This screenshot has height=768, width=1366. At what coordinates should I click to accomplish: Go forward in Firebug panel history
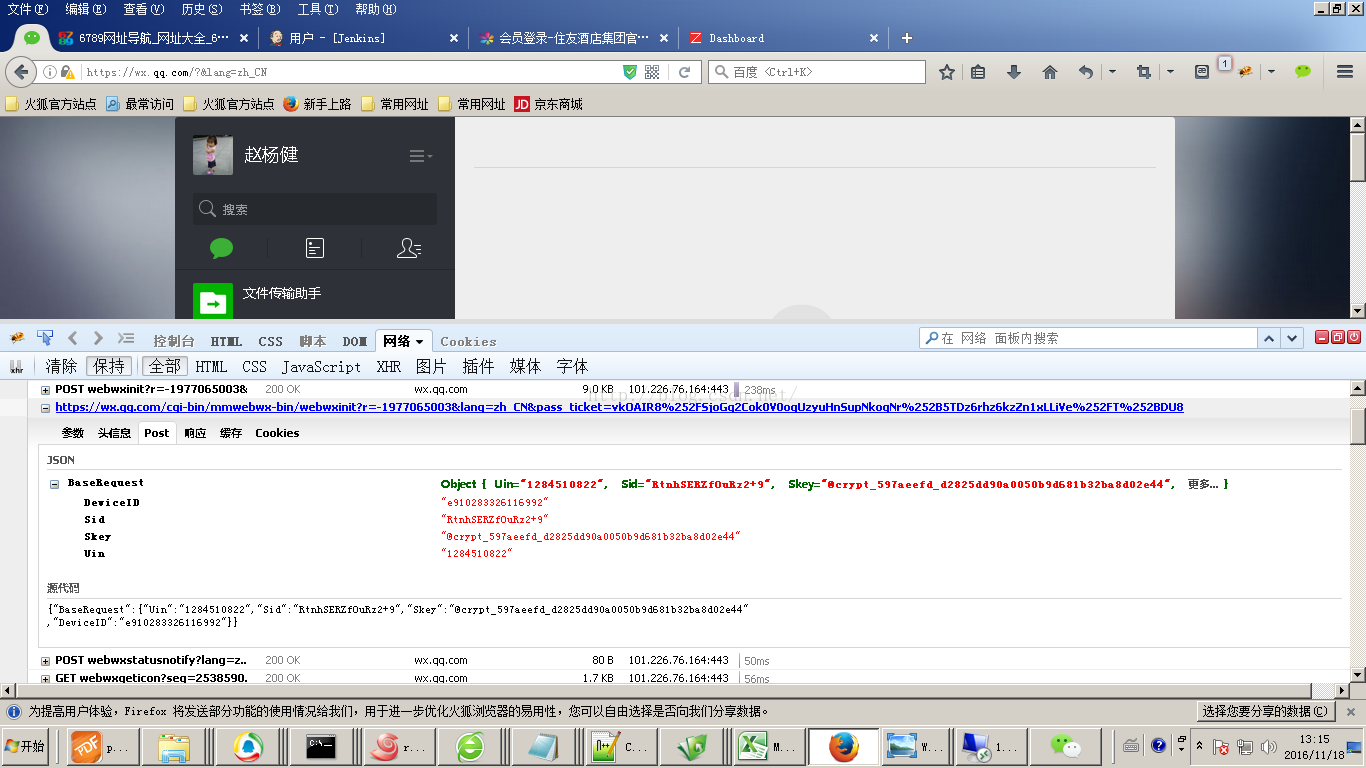coord(98,338)
